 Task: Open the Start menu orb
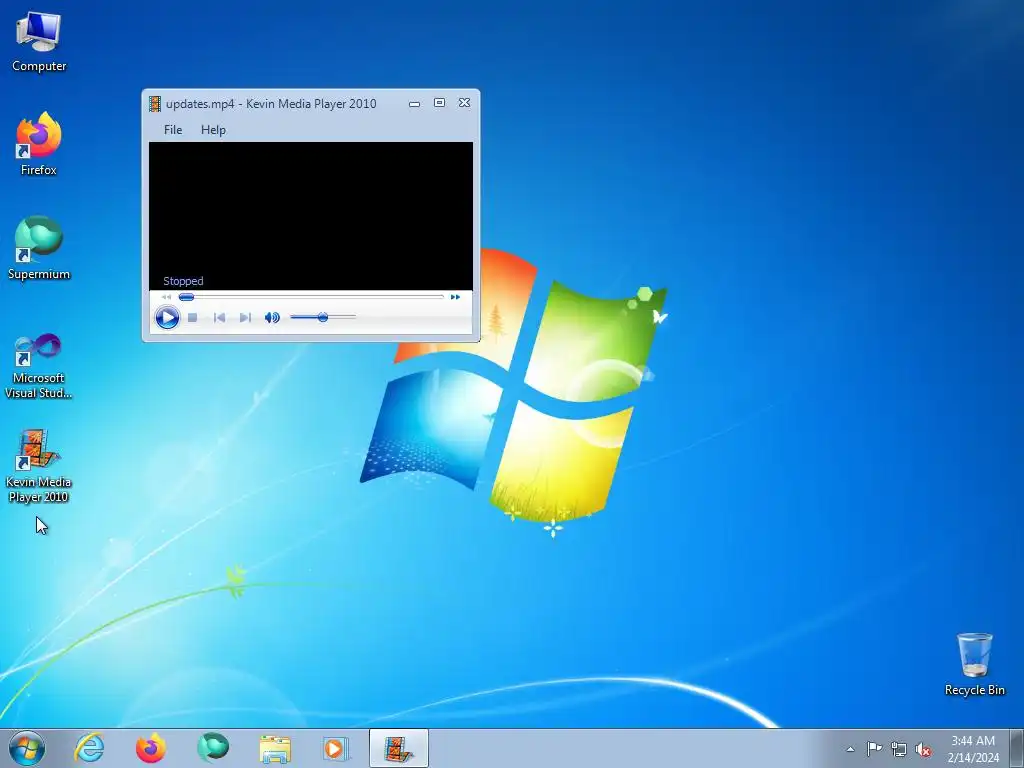(26, 748)
